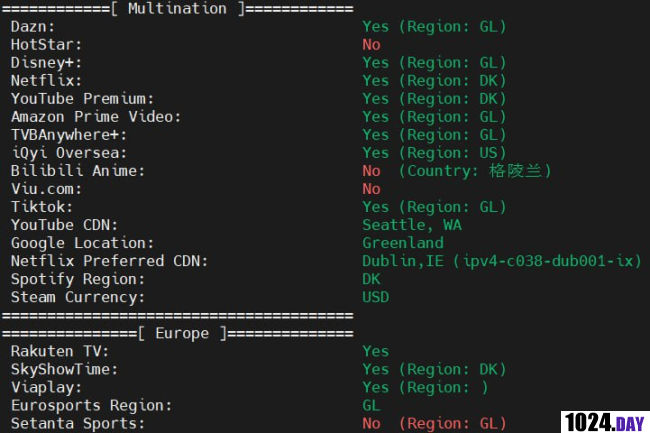Click the Seattle, WA CDN value
Viewport: 650px width, 433px height.
coord(412,225)
